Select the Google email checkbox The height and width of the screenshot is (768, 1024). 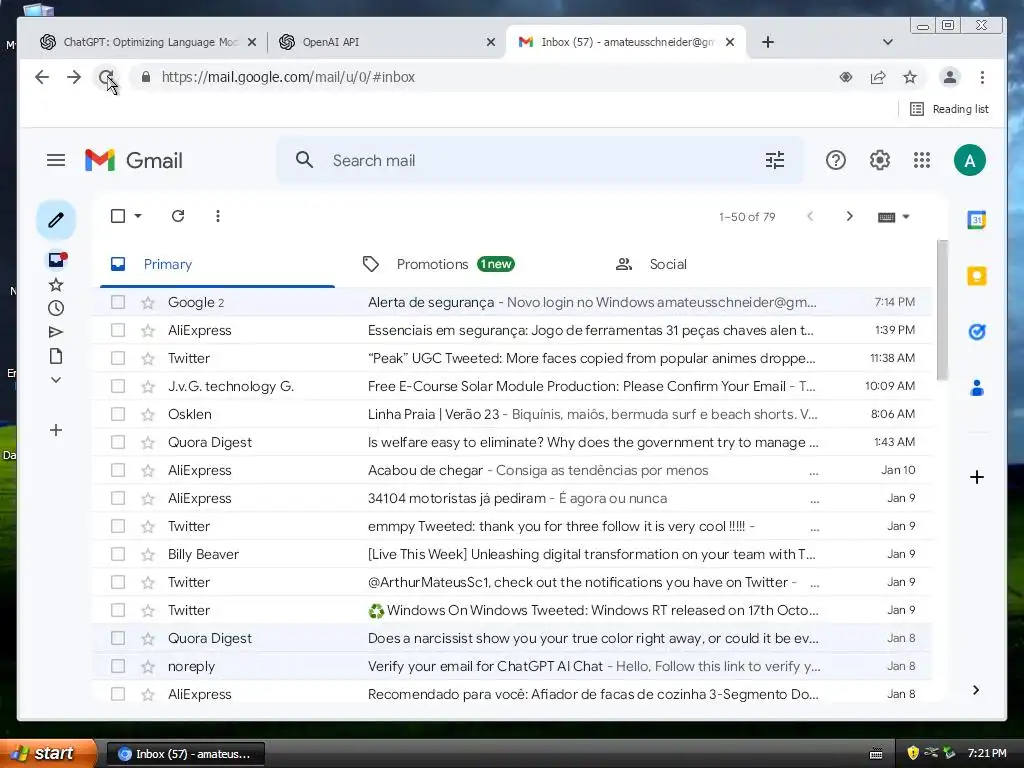[x=118, y=302]
